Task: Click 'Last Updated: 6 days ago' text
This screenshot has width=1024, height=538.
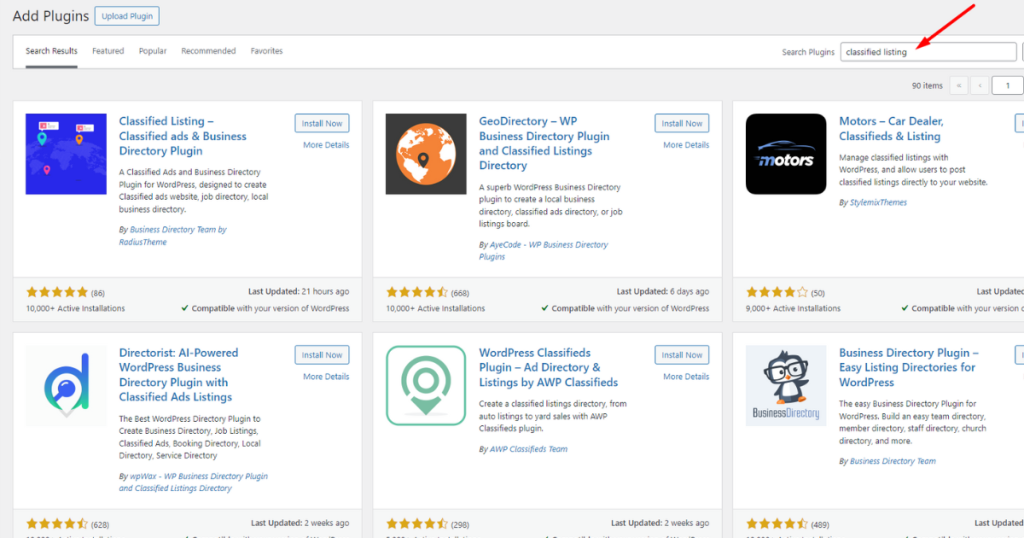Action: click(663, 291)
